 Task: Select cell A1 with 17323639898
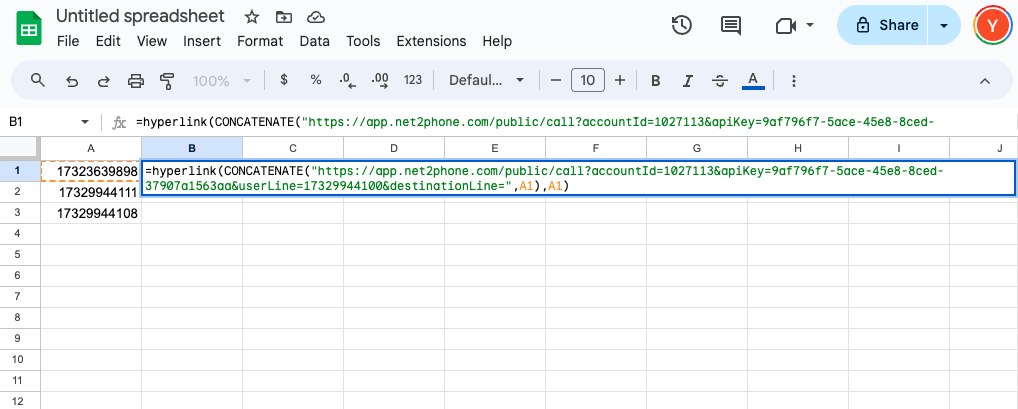(91, 171)
